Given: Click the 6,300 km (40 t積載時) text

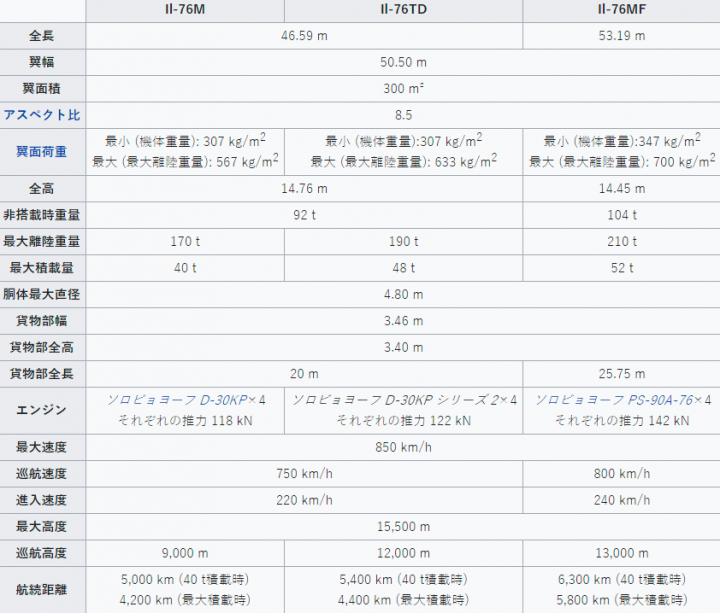Looking at the screenshot, I should (622, 579).
